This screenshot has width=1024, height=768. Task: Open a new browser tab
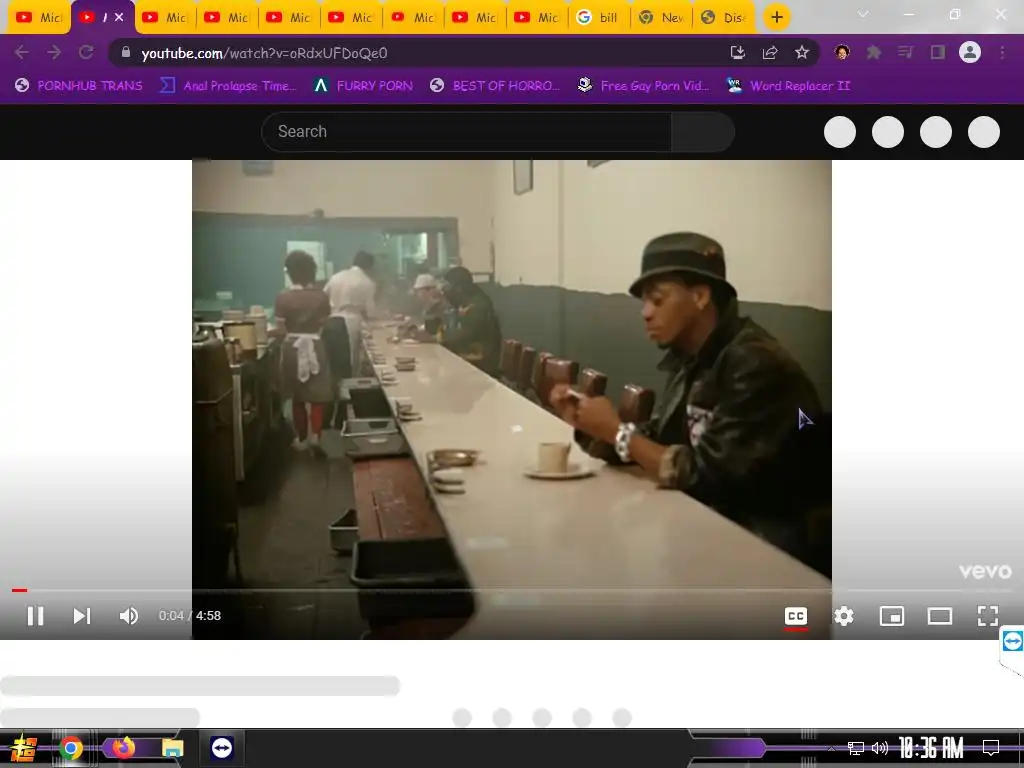[x=776, y=17]
